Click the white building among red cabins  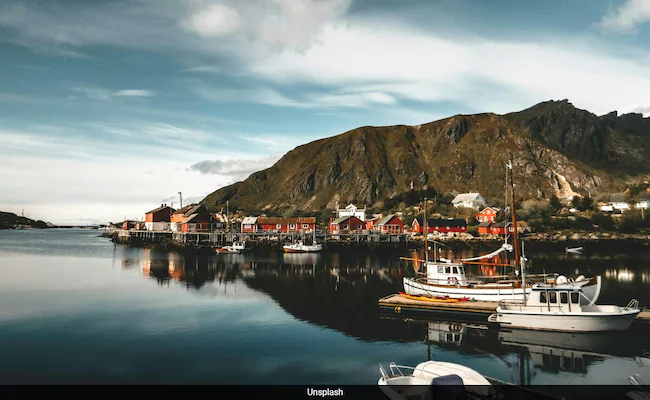pyautogui.click(x=350, y=211)
